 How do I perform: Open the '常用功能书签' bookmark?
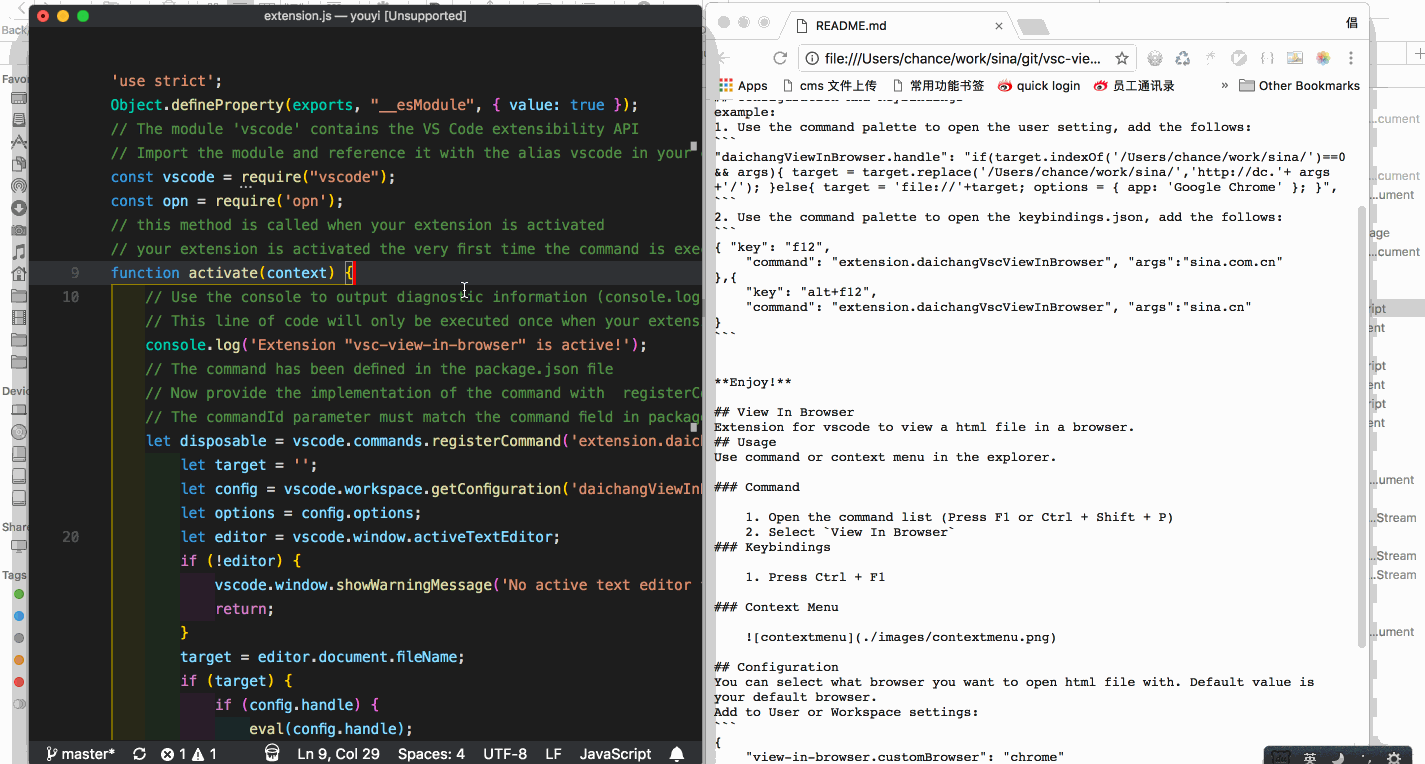pos(938,85)
